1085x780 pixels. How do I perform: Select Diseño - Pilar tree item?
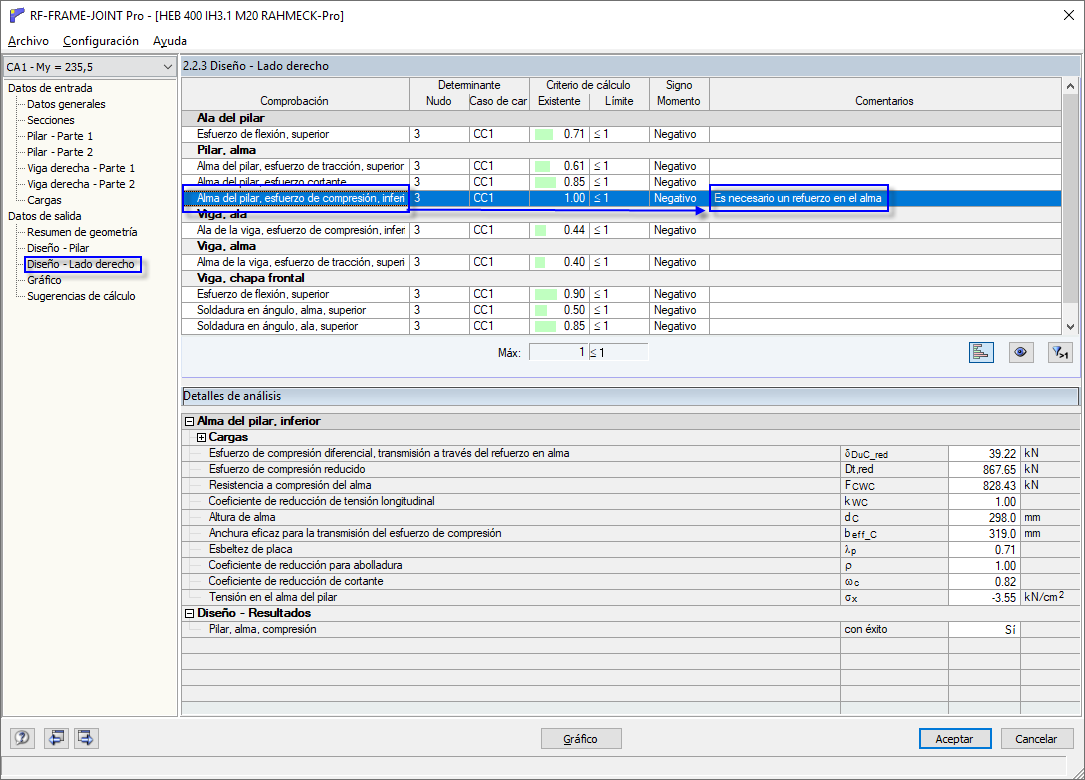(58, 248)
